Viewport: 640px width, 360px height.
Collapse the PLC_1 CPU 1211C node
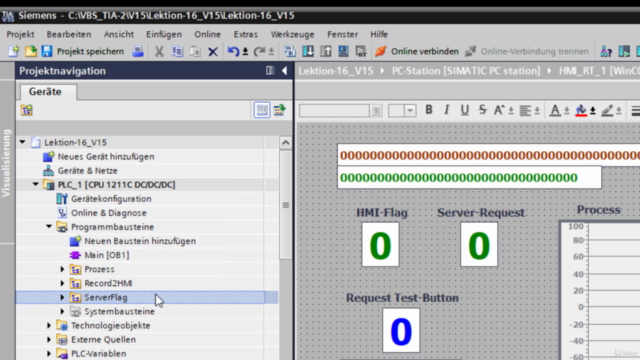(36, 184)
